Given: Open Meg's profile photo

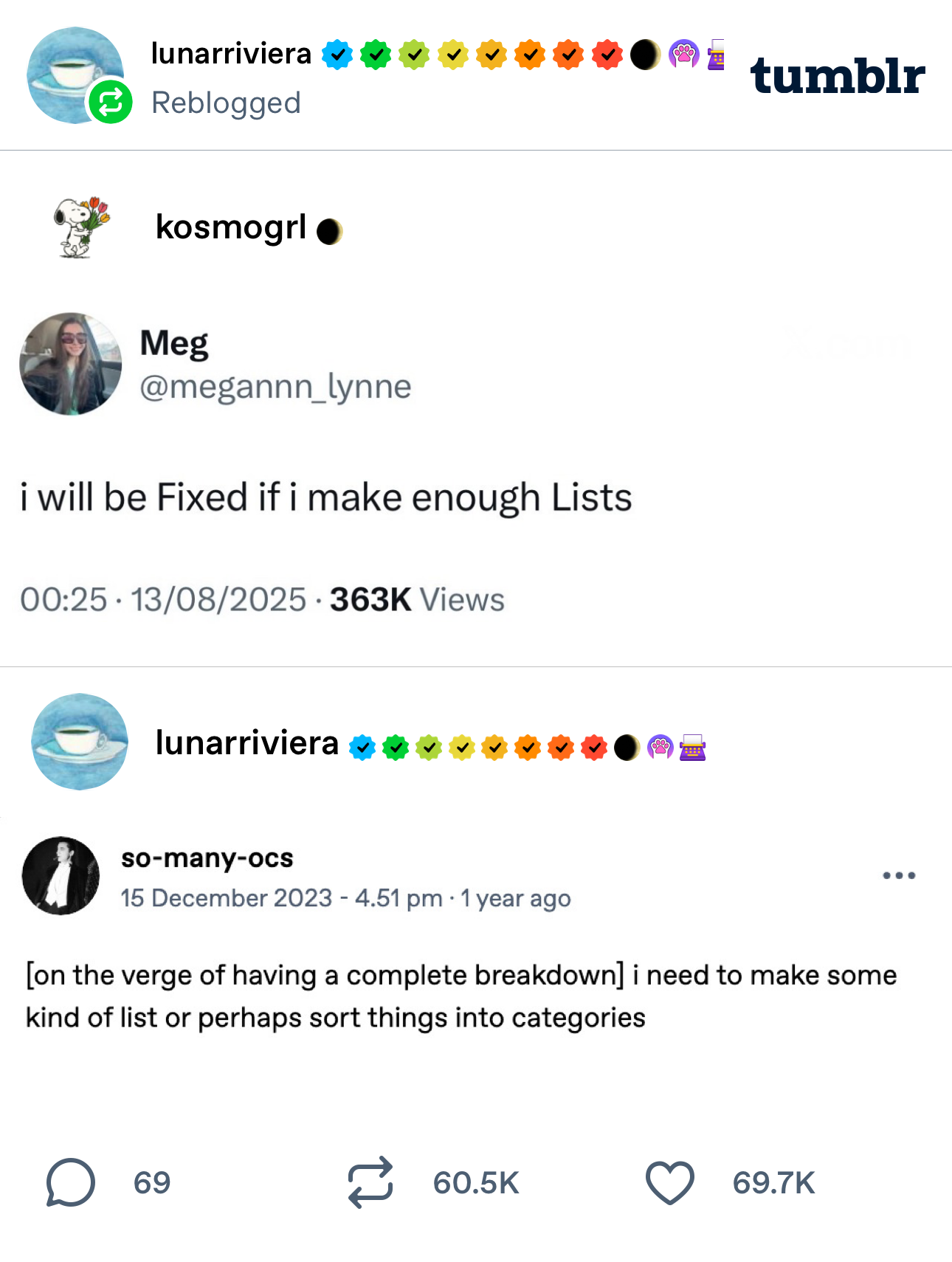Looking at the screenshot, I should [71, 364].
